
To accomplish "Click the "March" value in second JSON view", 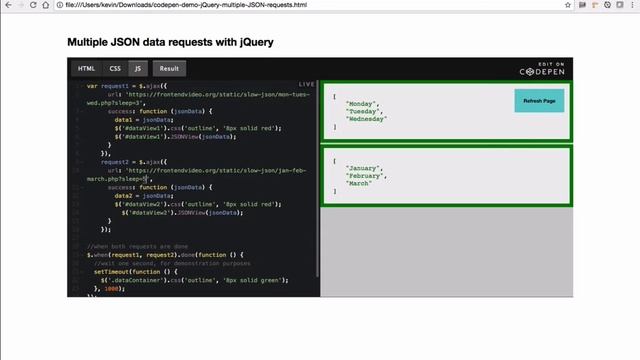I will coord(359,183).
